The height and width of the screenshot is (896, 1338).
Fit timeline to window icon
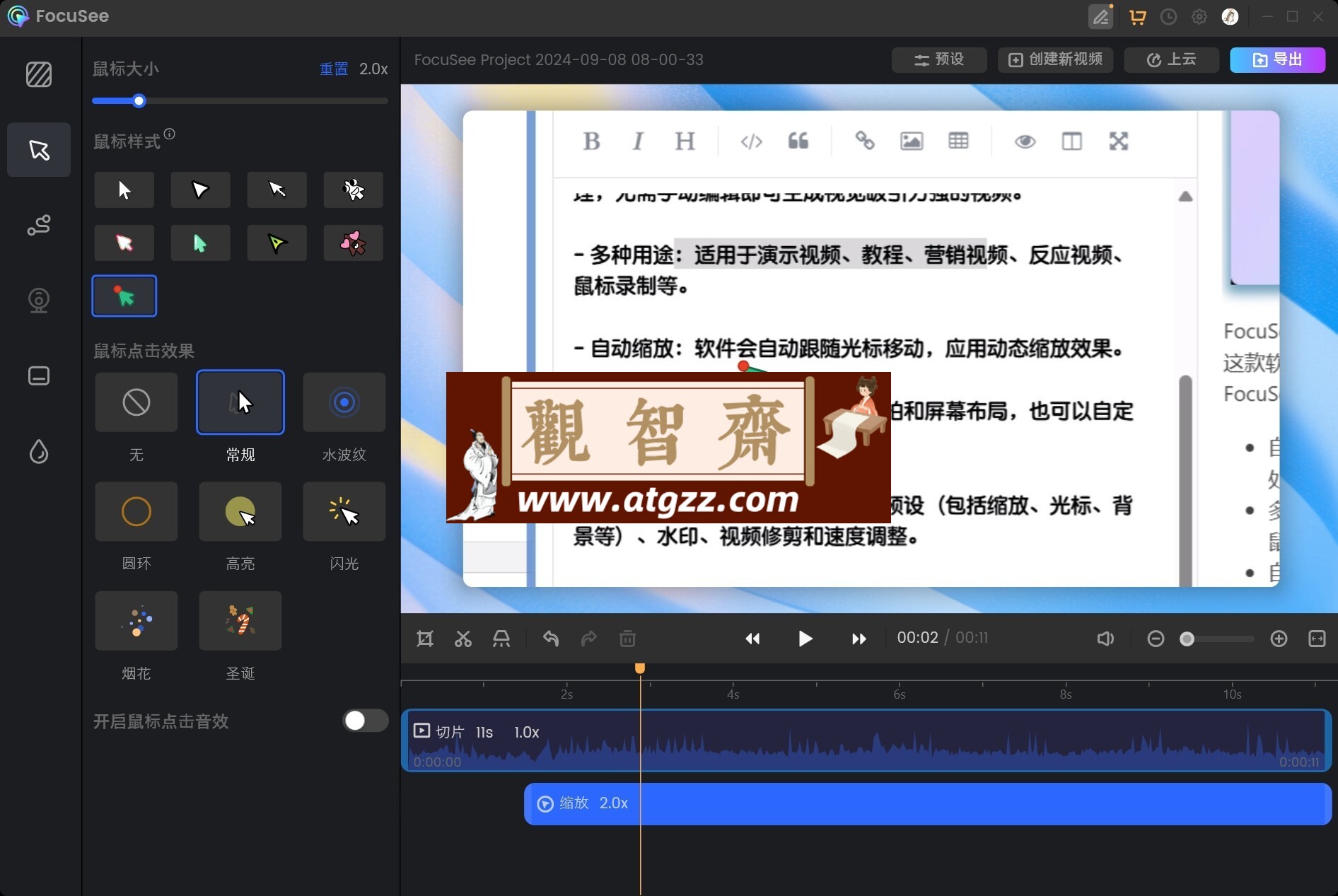click(1317, 639)
